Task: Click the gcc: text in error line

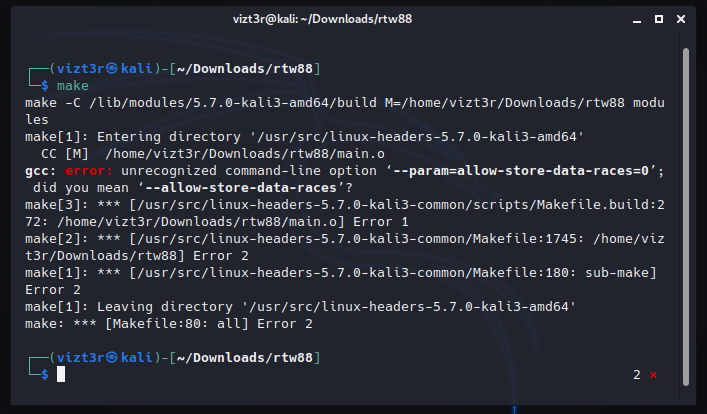Action: tap(40, 170)
